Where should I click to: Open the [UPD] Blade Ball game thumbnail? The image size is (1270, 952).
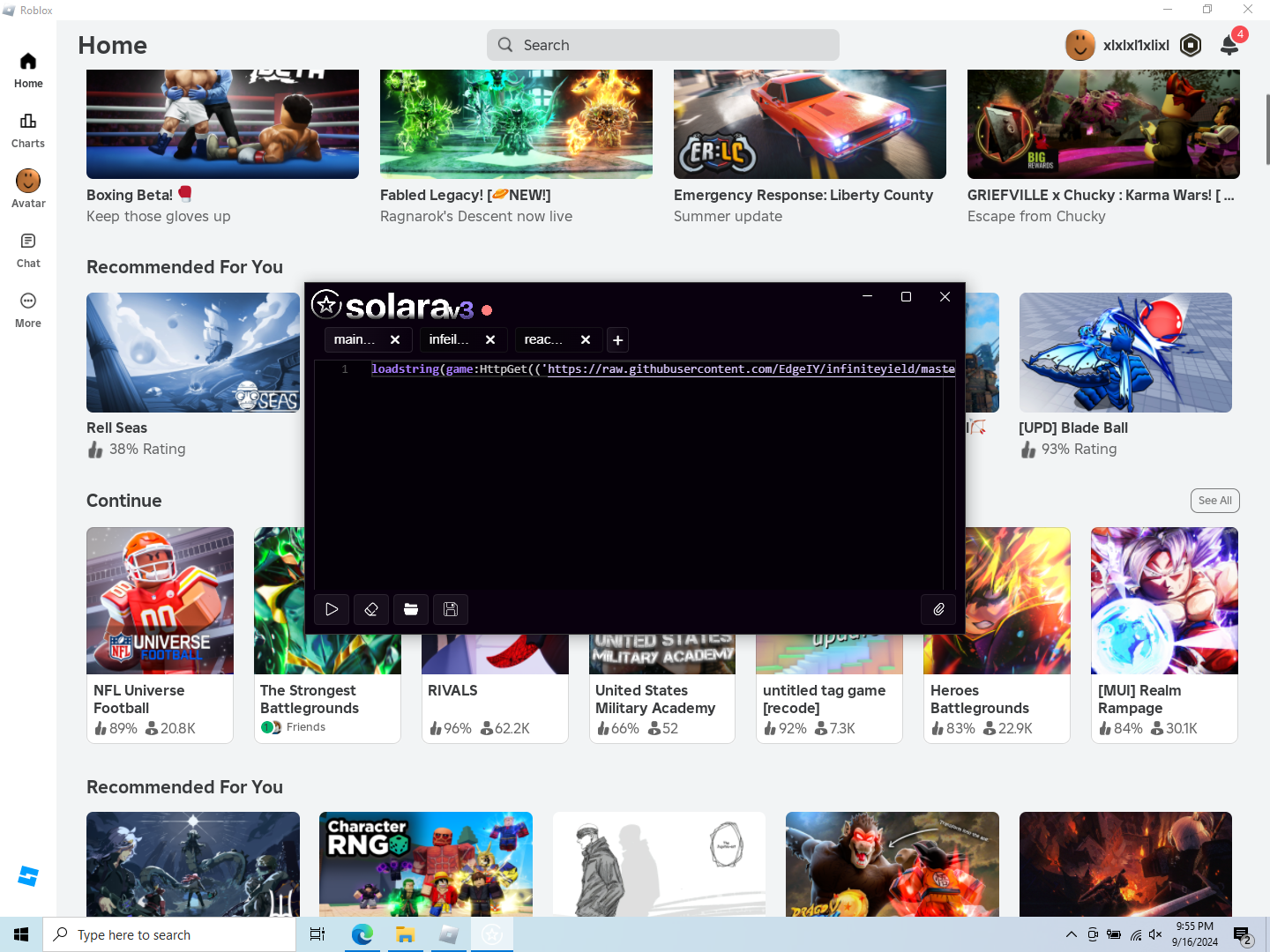(x=1125, y=353)
